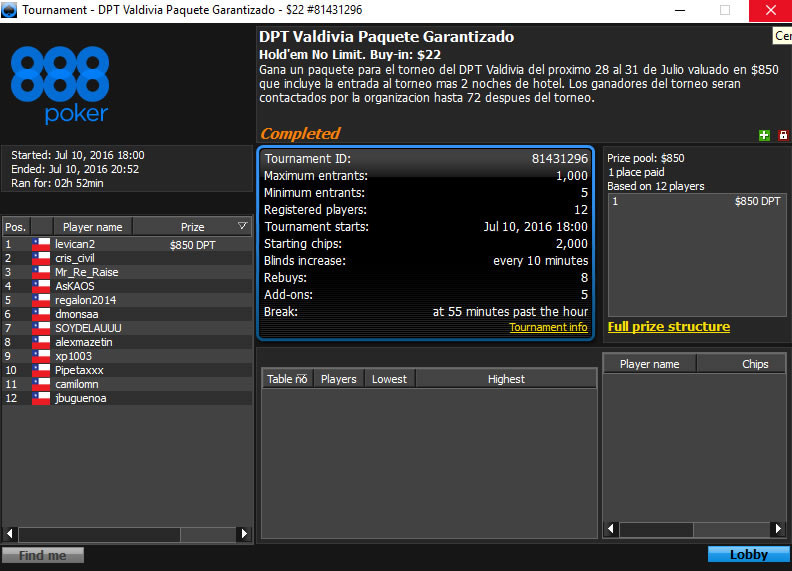Click the player list horizontal scrollbar

[x=126, y=534]
